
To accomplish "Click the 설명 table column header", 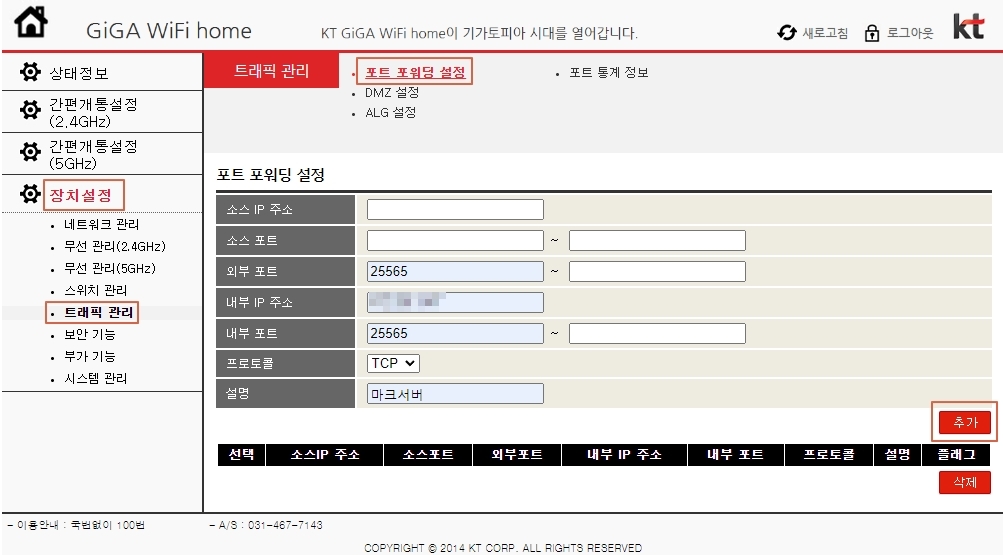I will [x=897, y=455].
